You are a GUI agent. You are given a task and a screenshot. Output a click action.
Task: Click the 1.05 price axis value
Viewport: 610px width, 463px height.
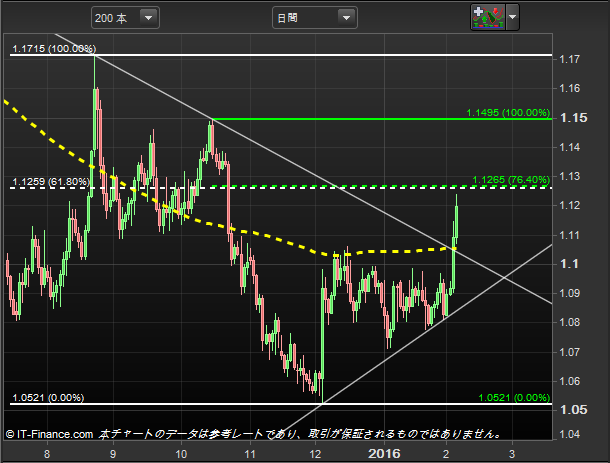(x=573, y=410)
